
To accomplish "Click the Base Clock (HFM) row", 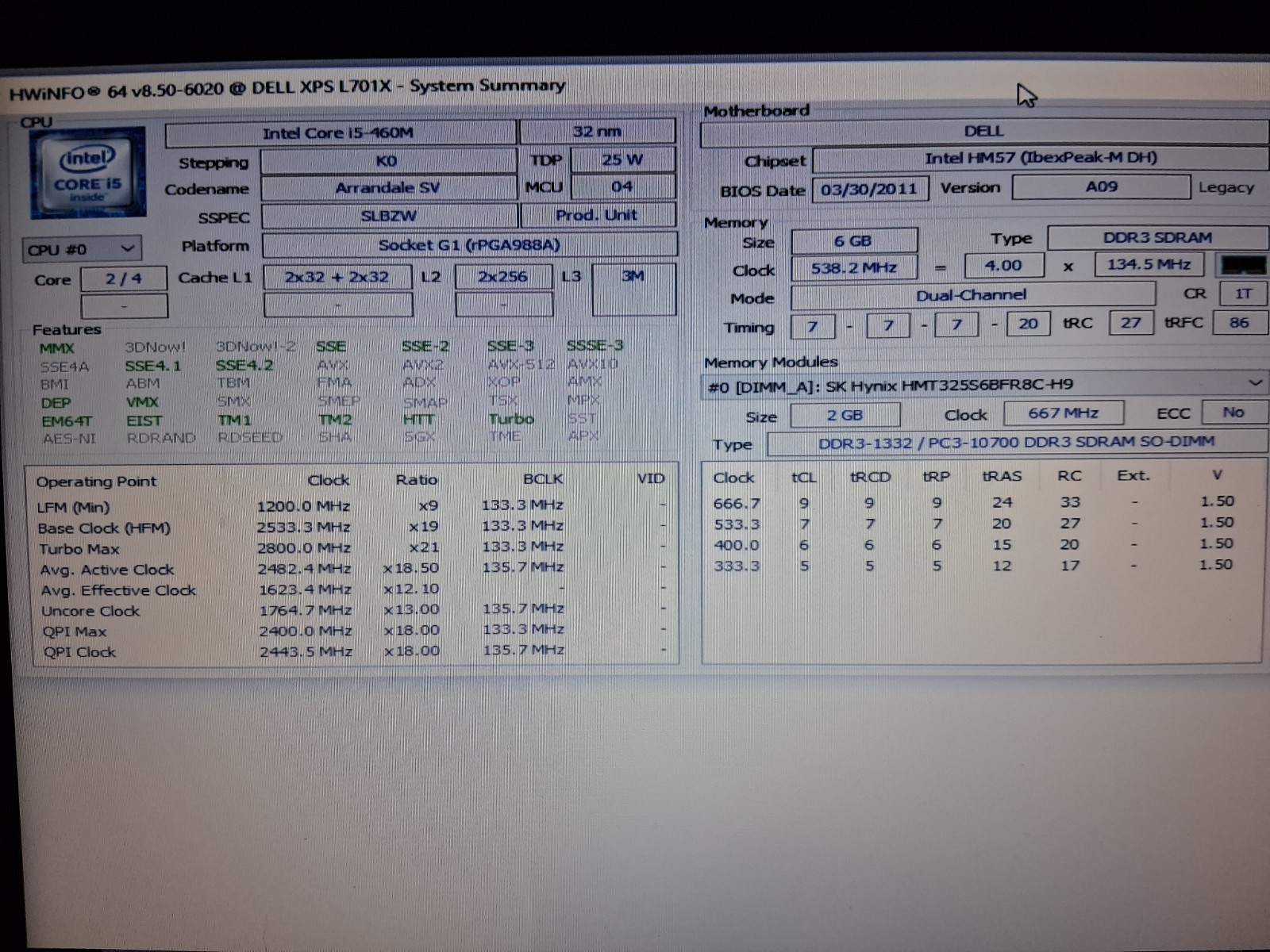I will tap(352, 528).
